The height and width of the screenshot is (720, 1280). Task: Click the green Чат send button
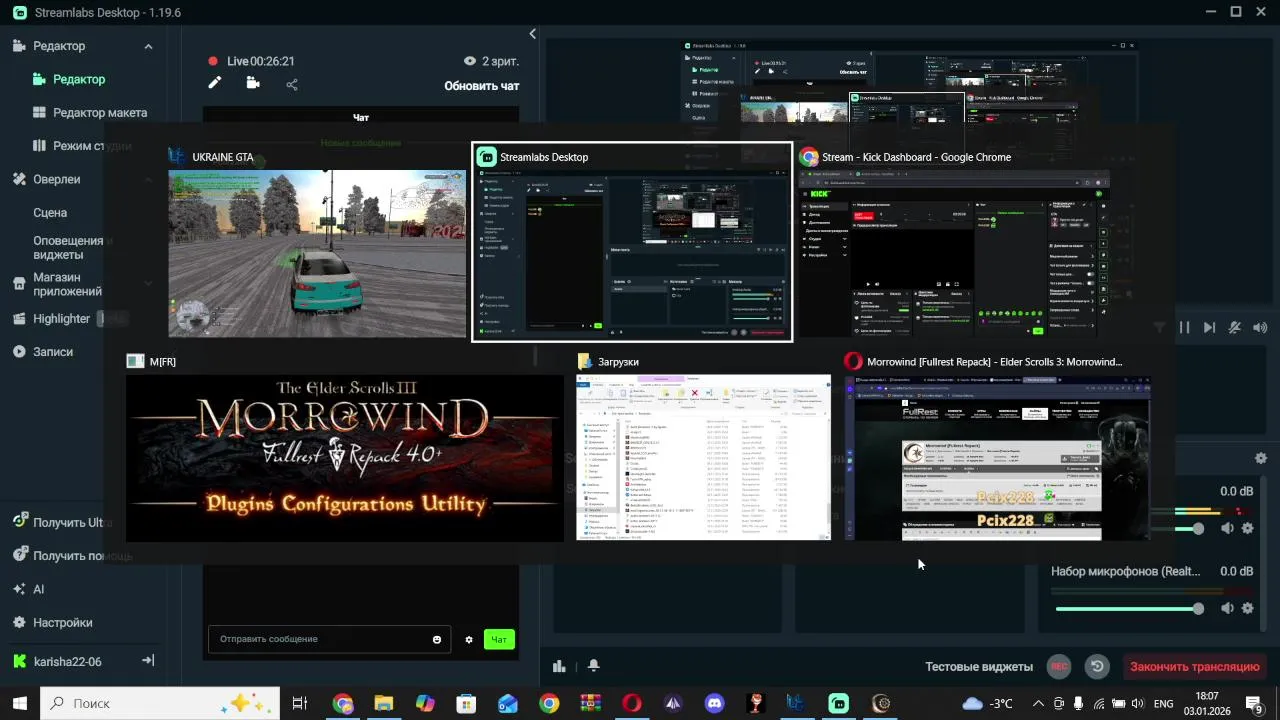click(499, 640)
